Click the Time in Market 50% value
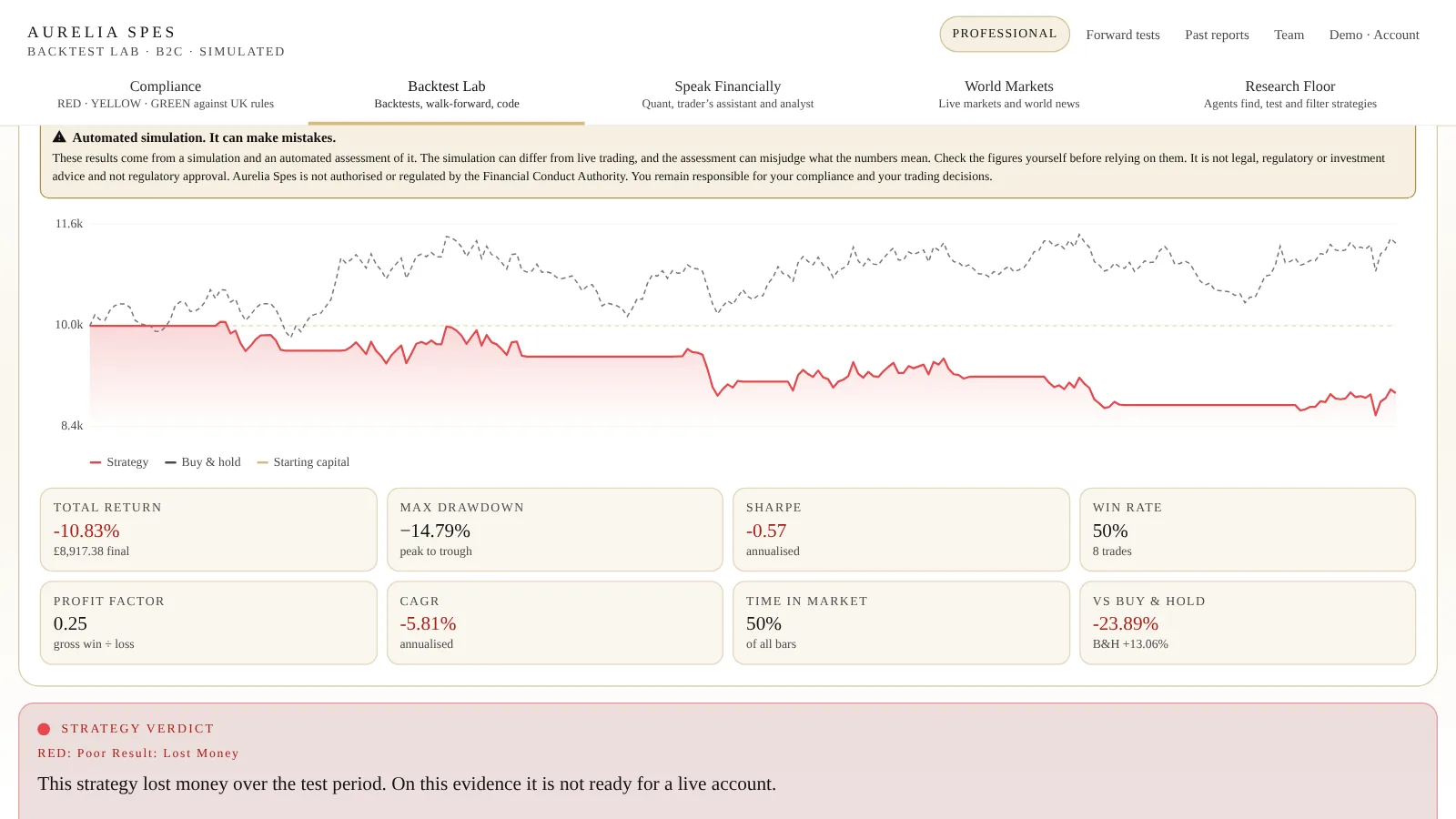 (x=763, y=623)
